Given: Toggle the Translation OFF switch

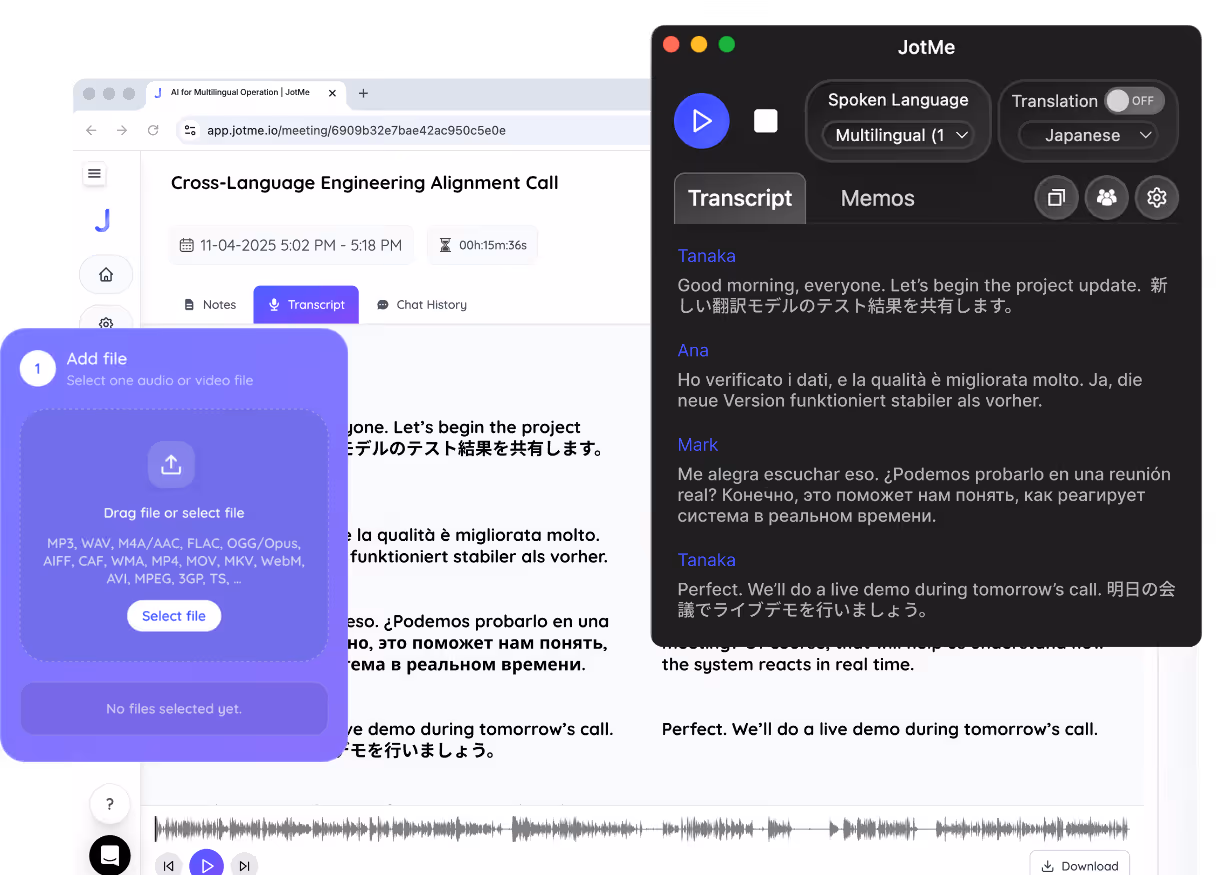Looking at the screenshot, I should tap(1134, 100).
